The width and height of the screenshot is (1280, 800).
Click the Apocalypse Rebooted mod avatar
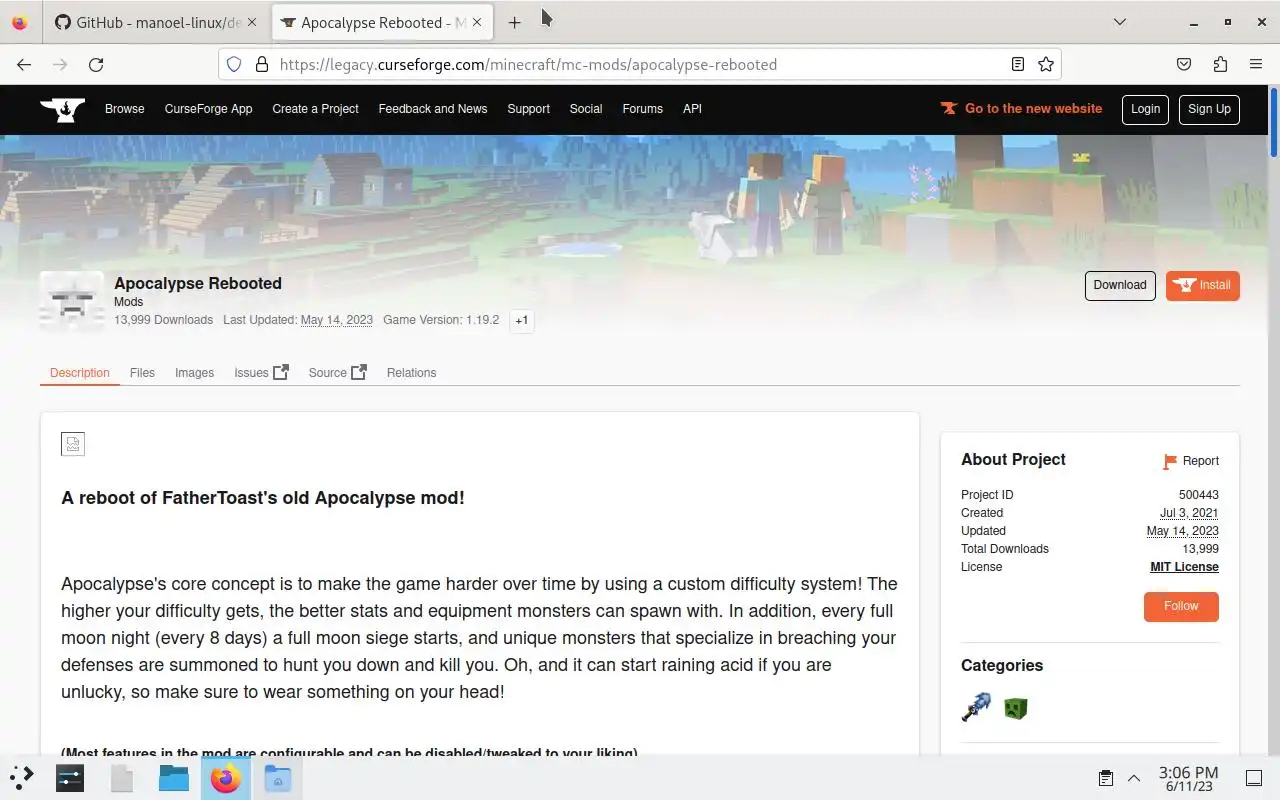click(72, 301)
